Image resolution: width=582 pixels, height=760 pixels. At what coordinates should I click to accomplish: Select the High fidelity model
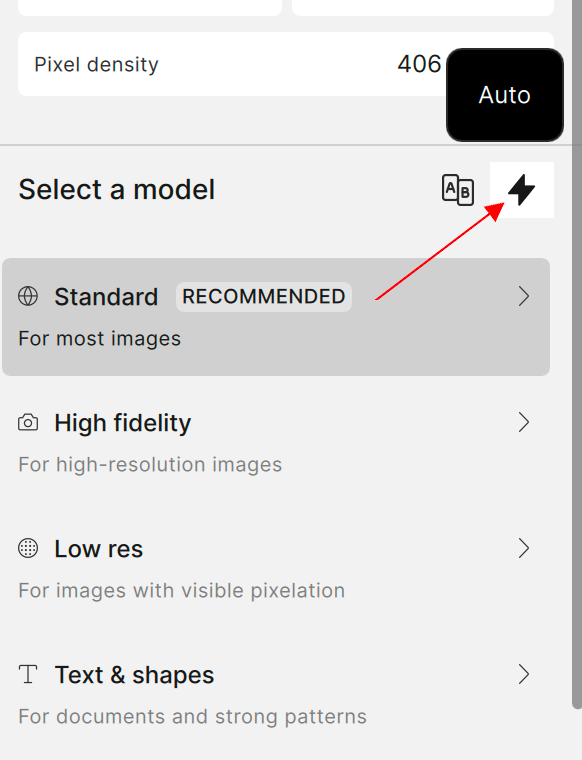coord(276,443)
